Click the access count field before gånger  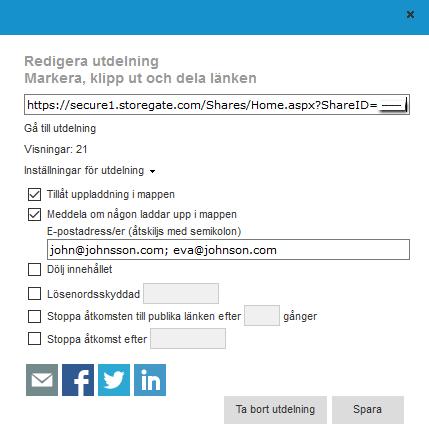click(x=262, y=315)
